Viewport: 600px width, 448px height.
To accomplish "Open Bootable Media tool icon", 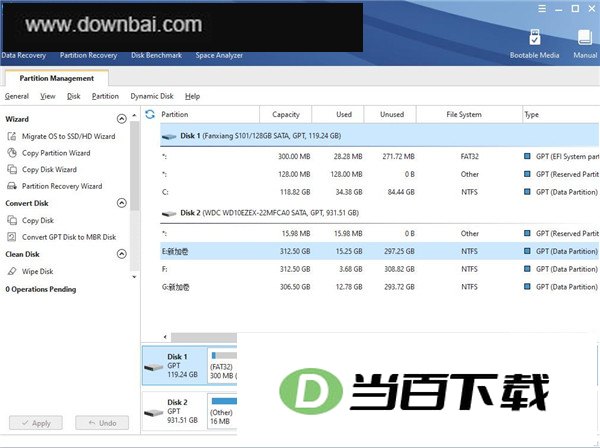I will tap(535, 37).
